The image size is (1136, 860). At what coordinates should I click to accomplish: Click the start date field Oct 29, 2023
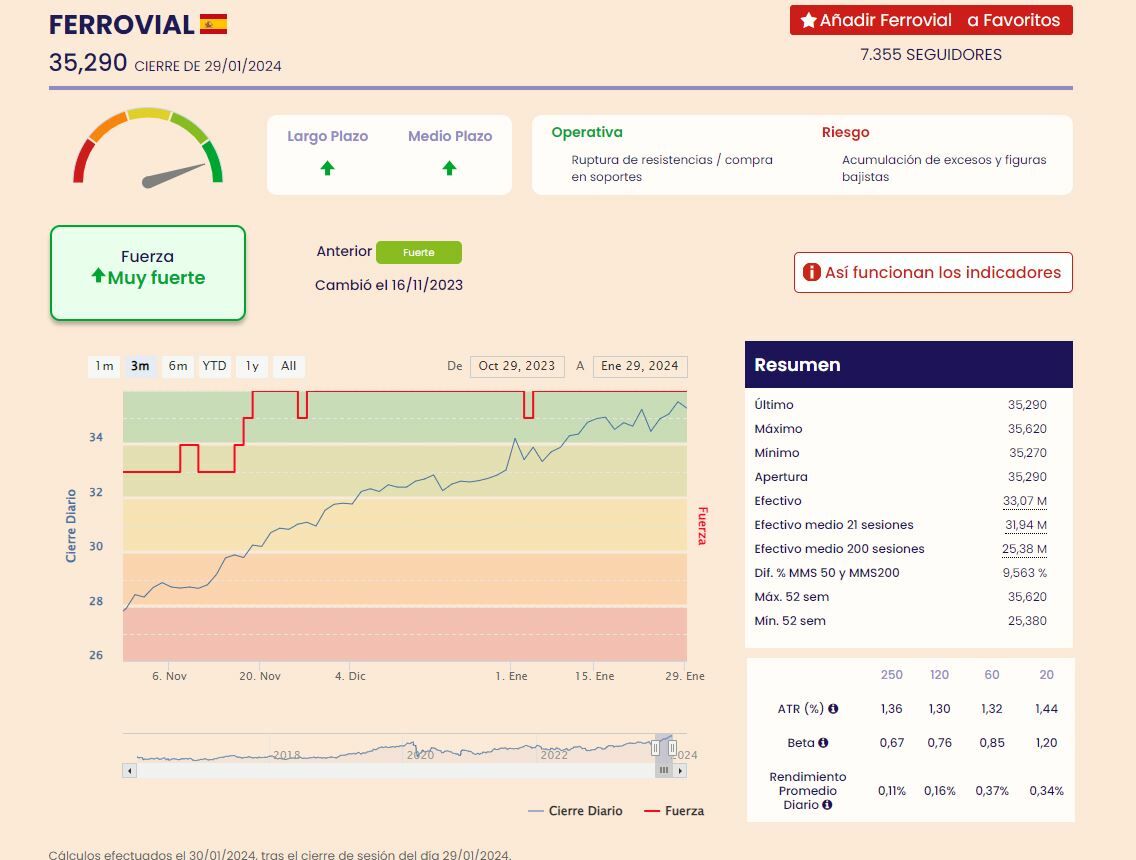(517, 366)
